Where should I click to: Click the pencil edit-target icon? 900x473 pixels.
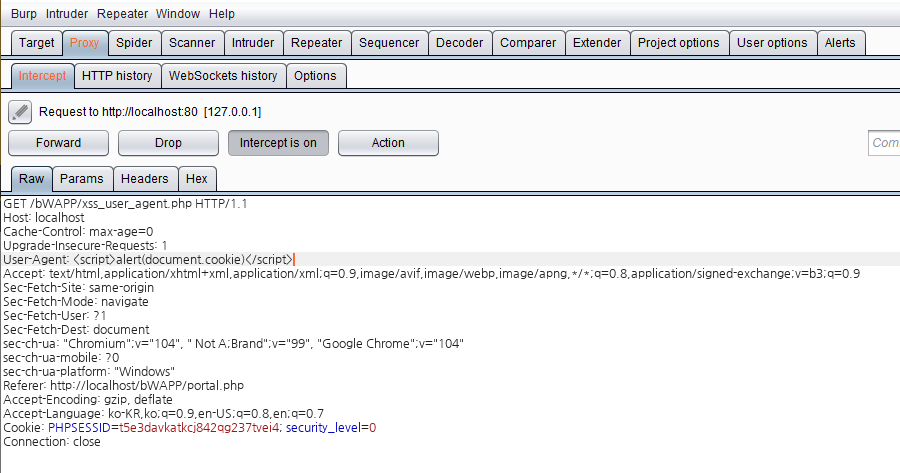[x=20, y=112]
